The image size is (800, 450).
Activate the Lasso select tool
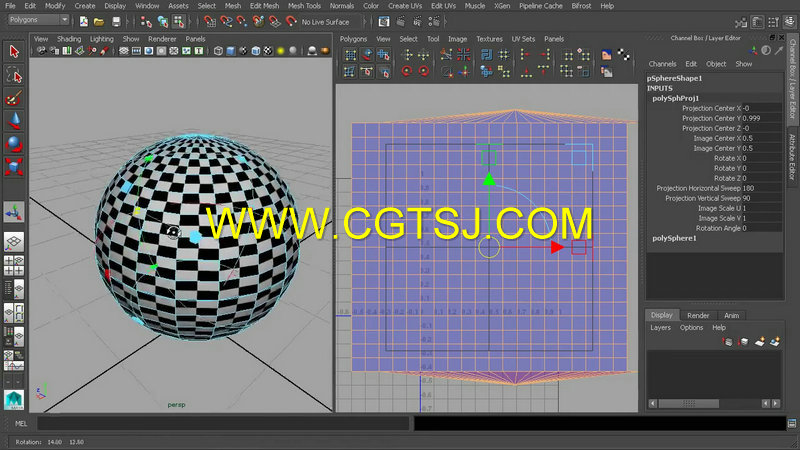pos(14,75)
